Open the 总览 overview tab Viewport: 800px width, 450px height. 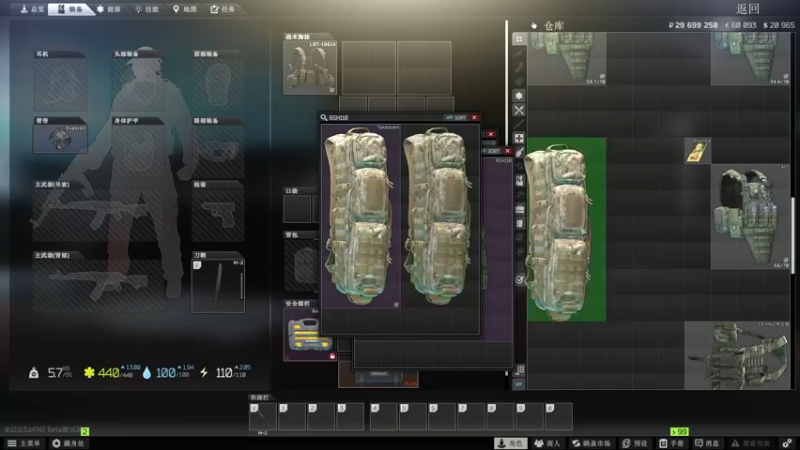32,9
